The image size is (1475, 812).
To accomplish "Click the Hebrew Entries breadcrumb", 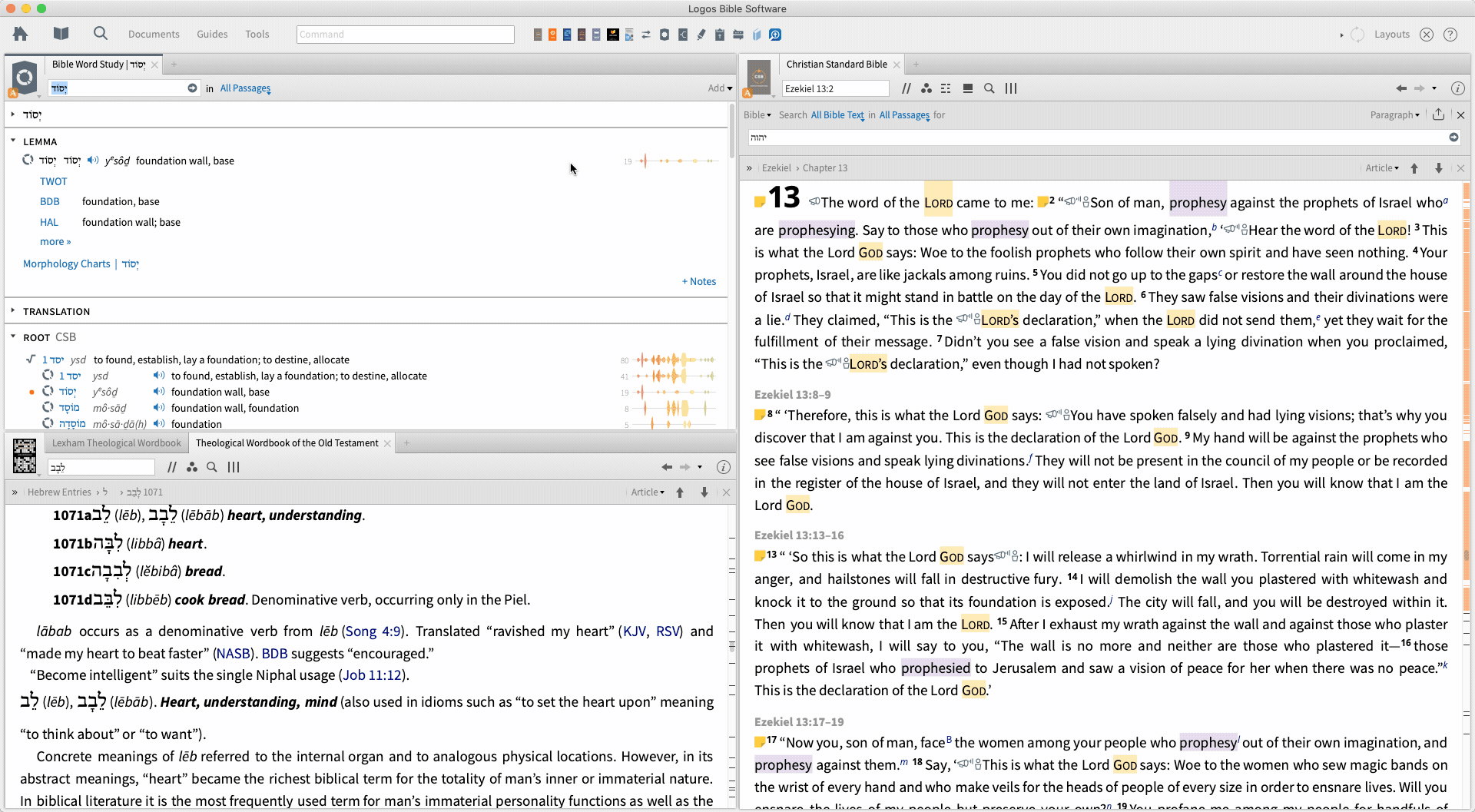I will click(x=59, y=492).
